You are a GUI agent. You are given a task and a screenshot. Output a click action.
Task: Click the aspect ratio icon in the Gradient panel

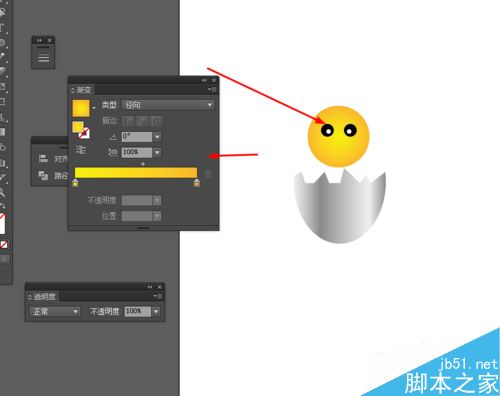[x=113, y=152]
